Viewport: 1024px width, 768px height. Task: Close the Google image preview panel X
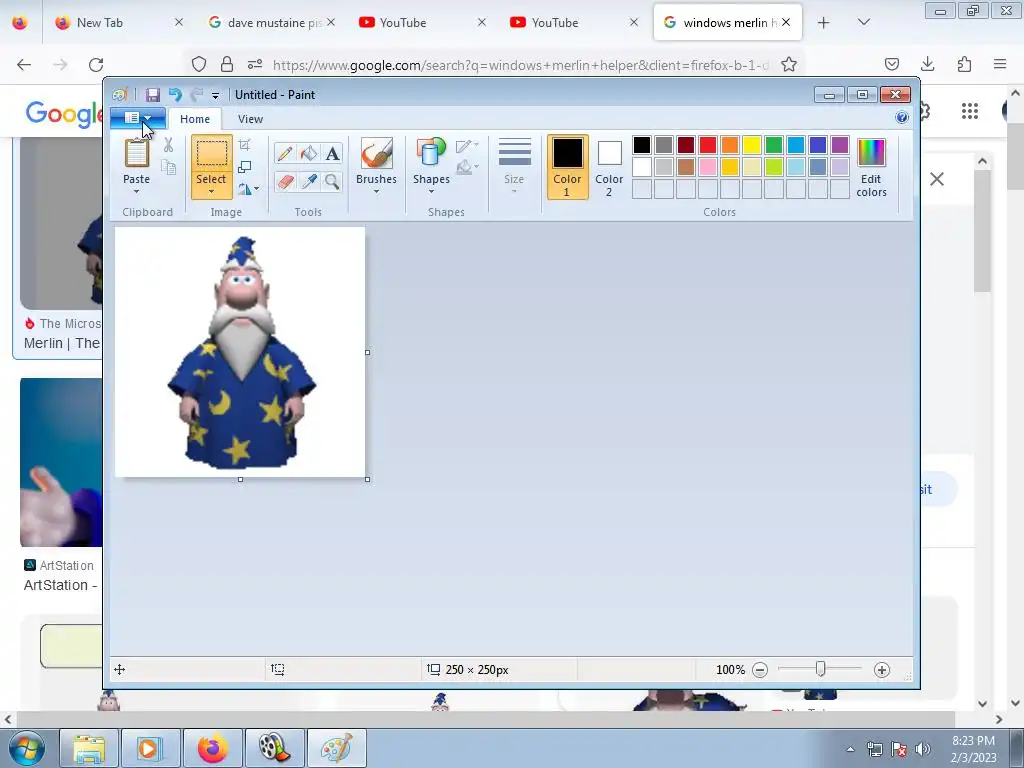[936, 179]
